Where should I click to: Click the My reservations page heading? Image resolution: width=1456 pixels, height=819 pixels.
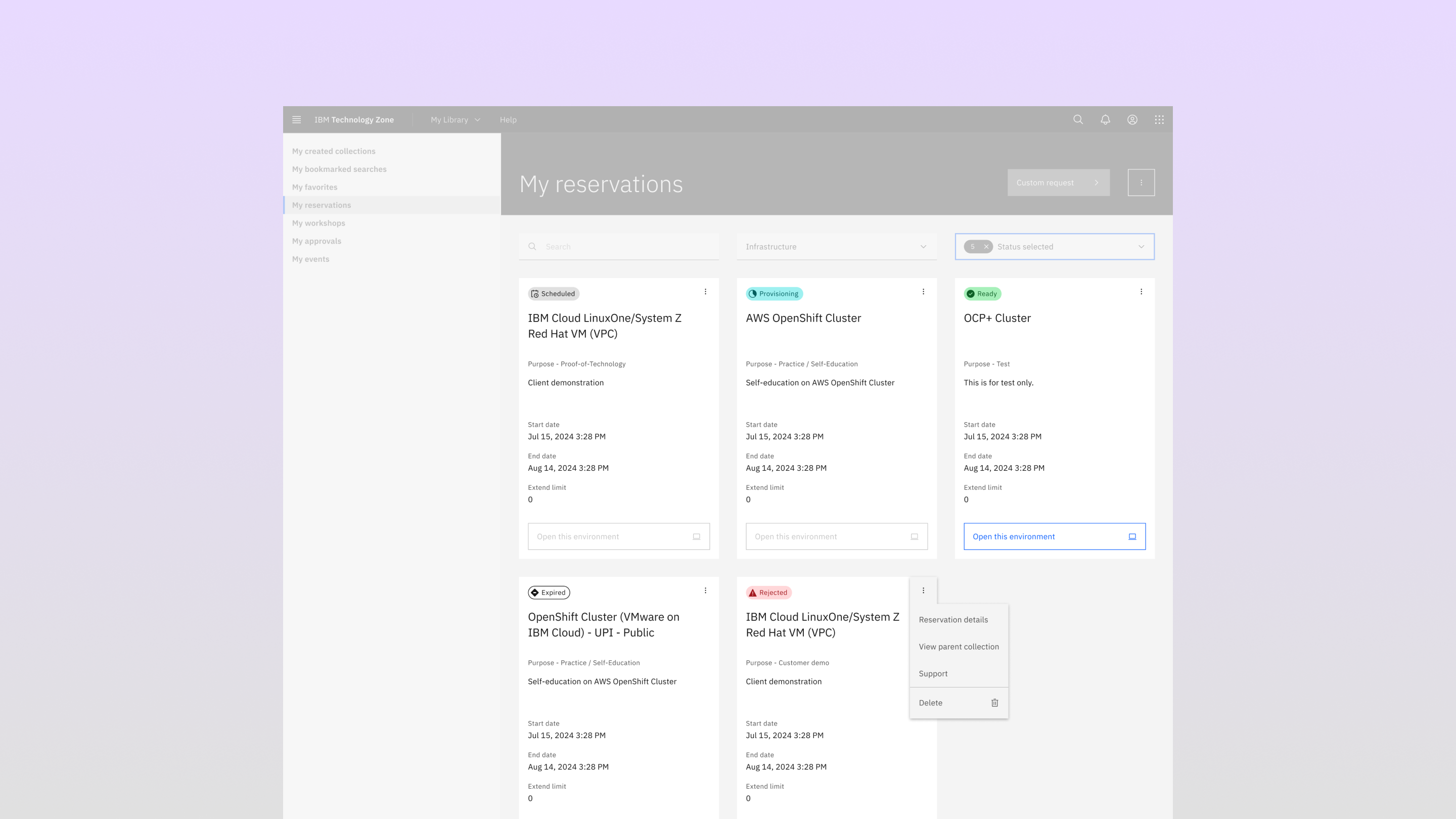[601, 185]
